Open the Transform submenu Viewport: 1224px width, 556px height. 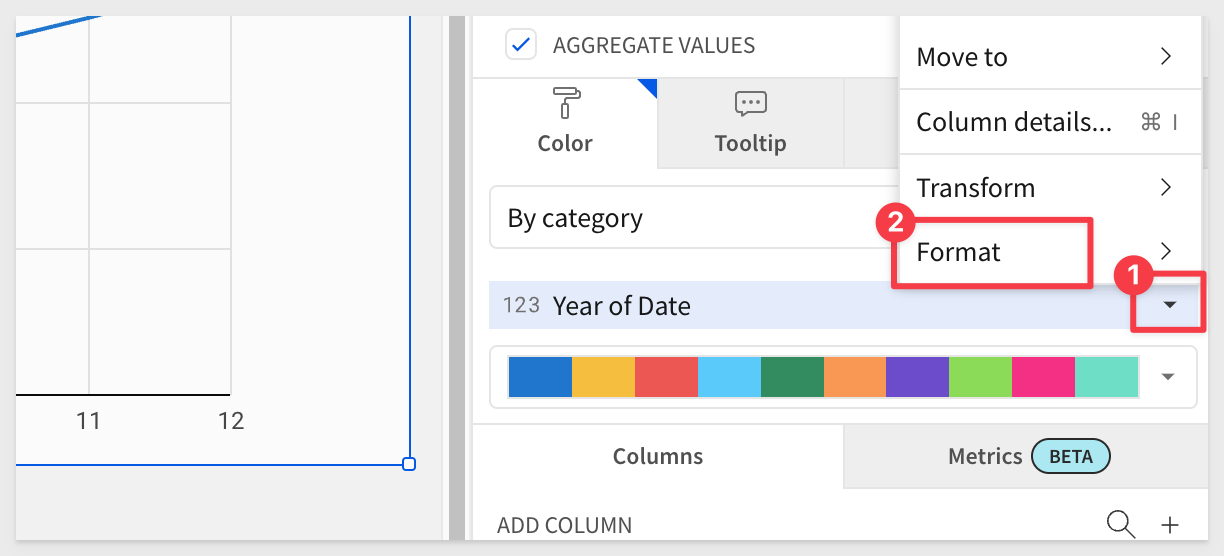click(1050, 187)
